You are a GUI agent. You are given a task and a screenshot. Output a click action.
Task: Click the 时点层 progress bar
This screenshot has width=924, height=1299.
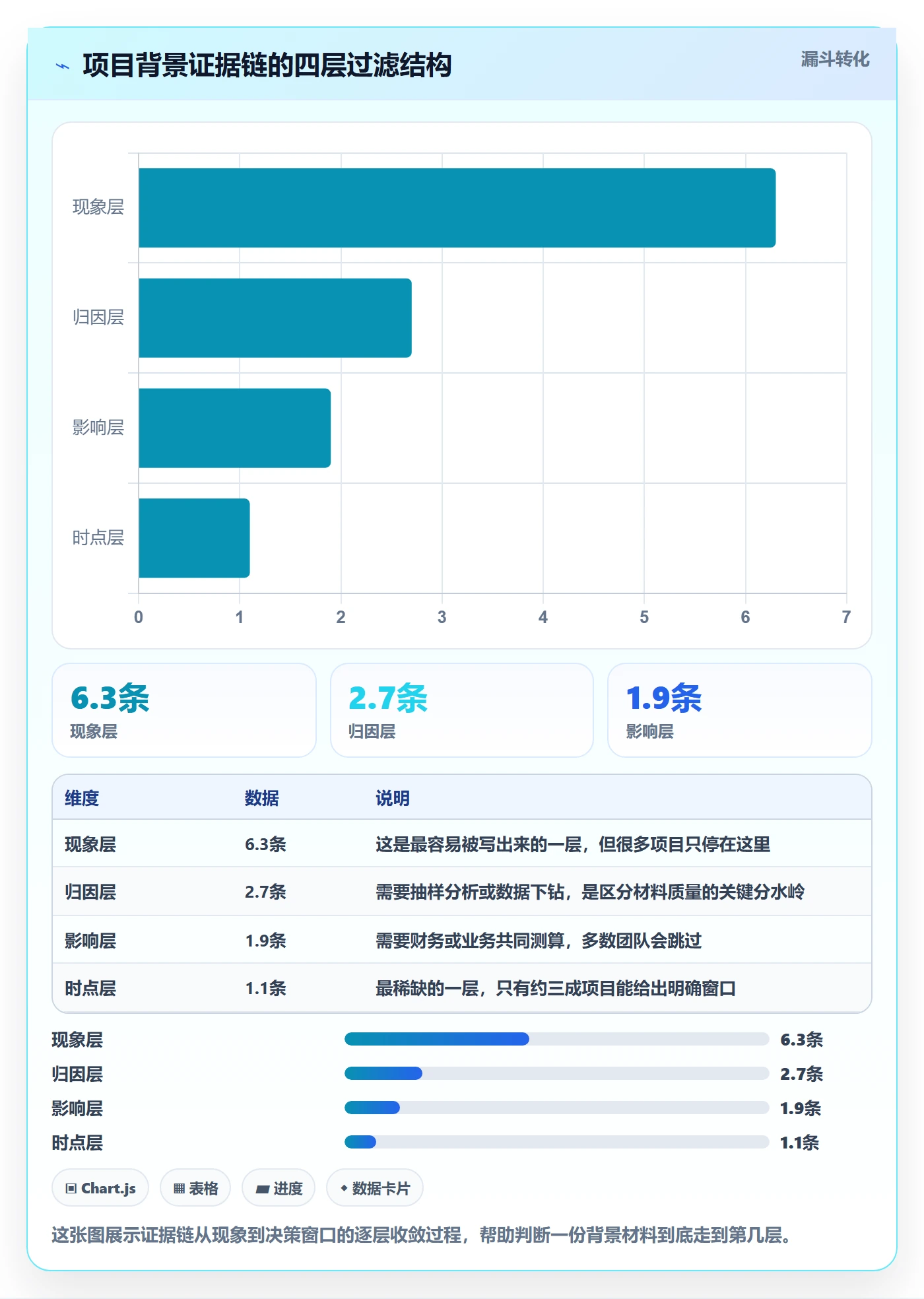point(557,1142)
